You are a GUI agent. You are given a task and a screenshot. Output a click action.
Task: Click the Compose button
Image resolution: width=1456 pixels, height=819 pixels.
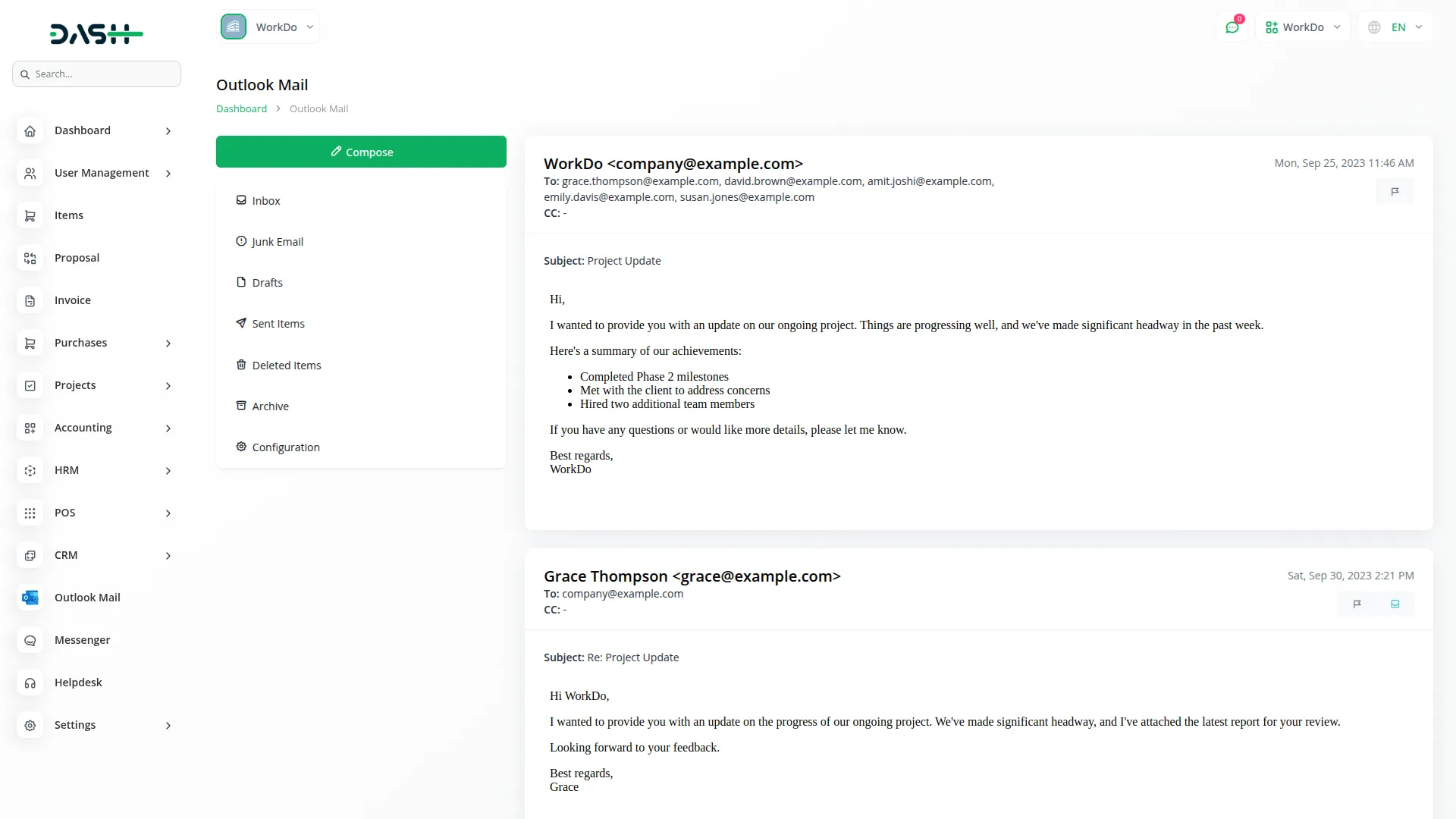[x=361, y=152]
